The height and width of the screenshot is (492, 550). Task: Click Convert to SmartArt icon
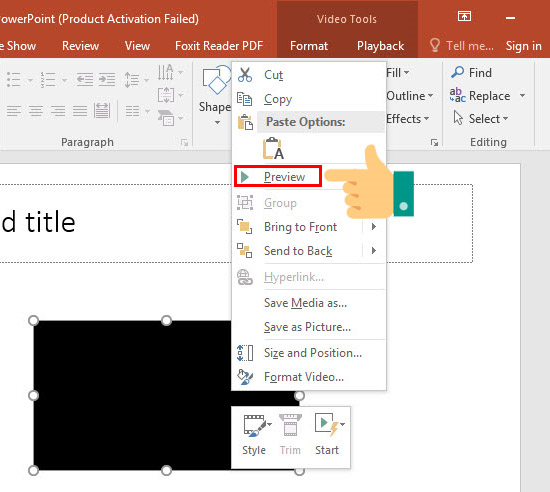166,118
